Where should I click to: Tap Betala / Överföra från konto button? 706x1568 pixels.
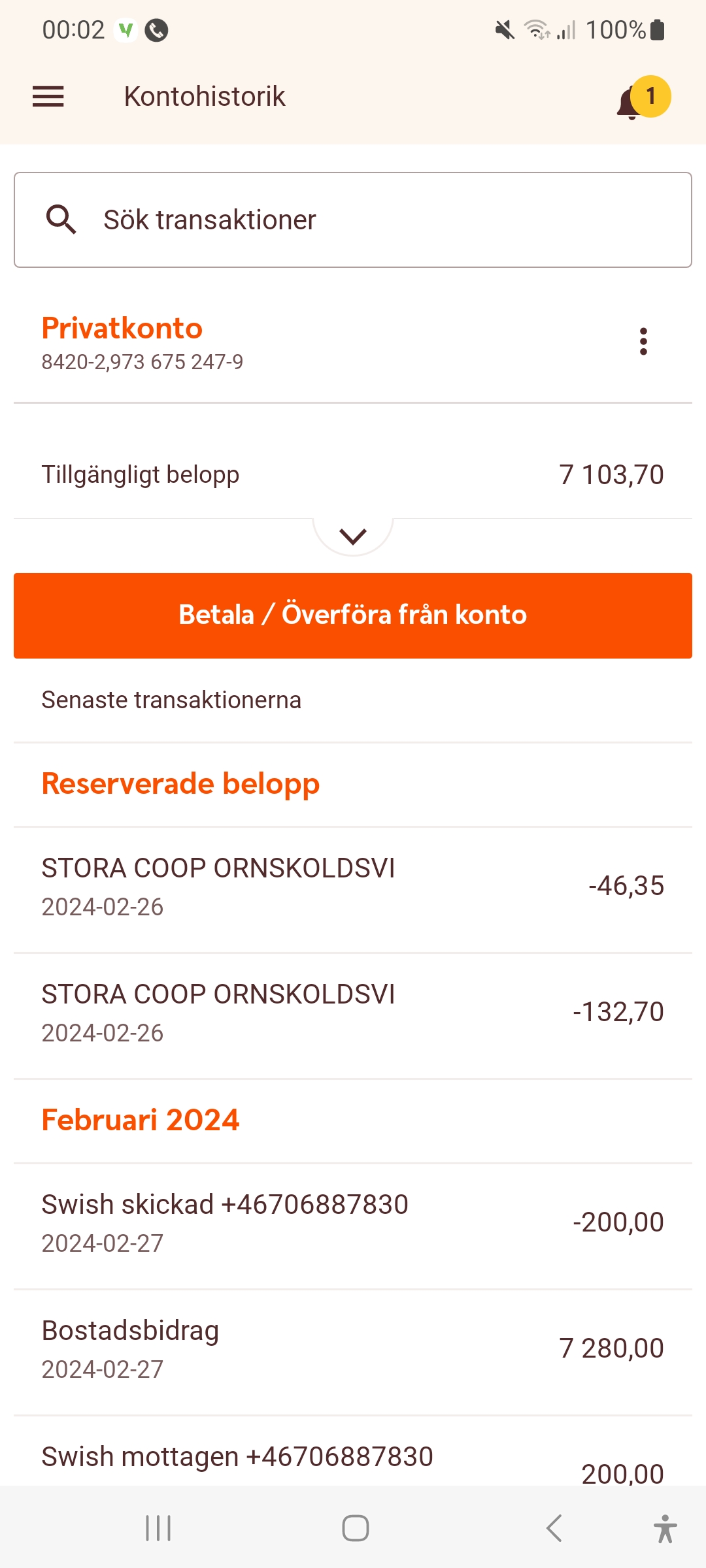[x=353, y=615]
